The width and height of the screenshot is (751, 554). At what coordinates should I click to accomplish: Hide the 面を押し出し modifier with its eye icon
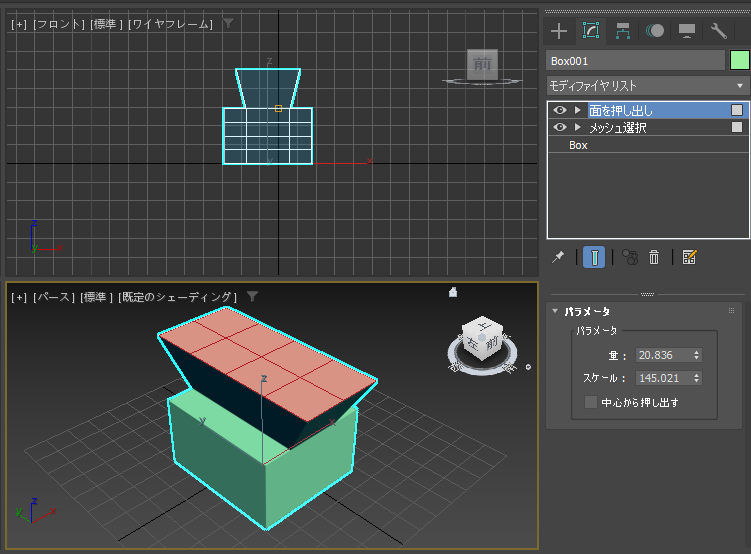click(x=560, y=110)
